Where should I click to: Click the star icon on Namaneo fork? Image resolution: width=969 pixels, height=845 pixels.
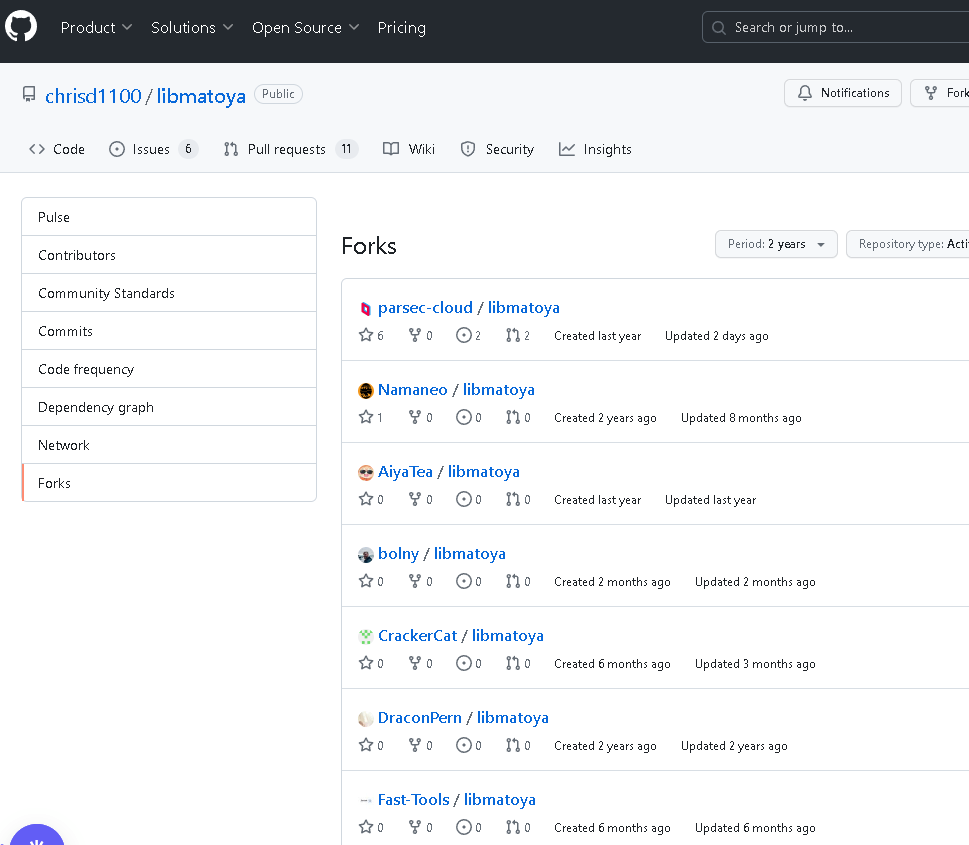coord(366,417)
